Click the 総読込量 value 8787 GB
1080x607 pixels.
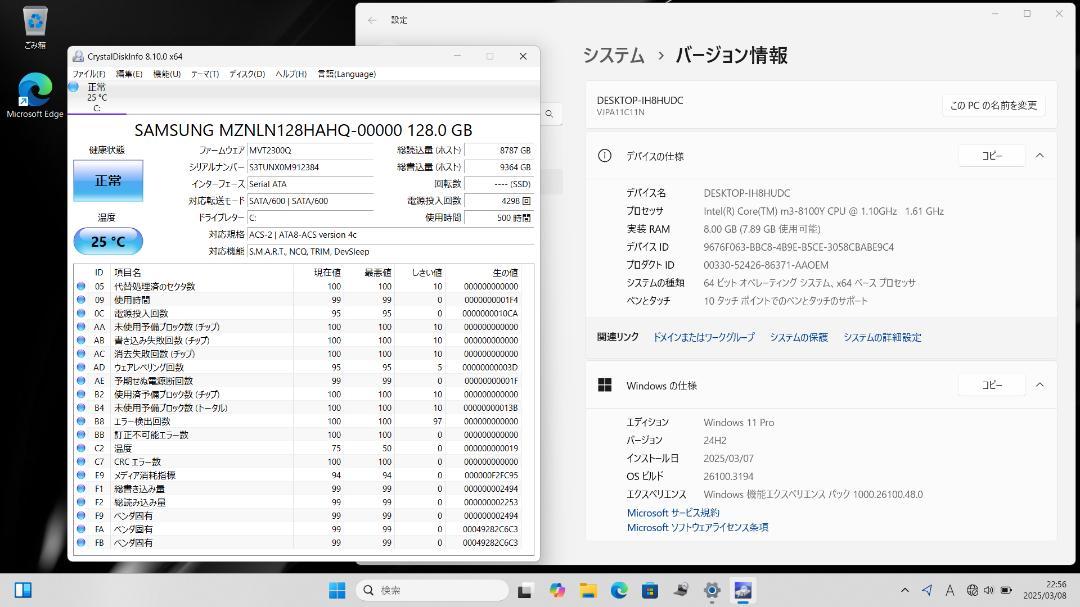pos(499,150)
